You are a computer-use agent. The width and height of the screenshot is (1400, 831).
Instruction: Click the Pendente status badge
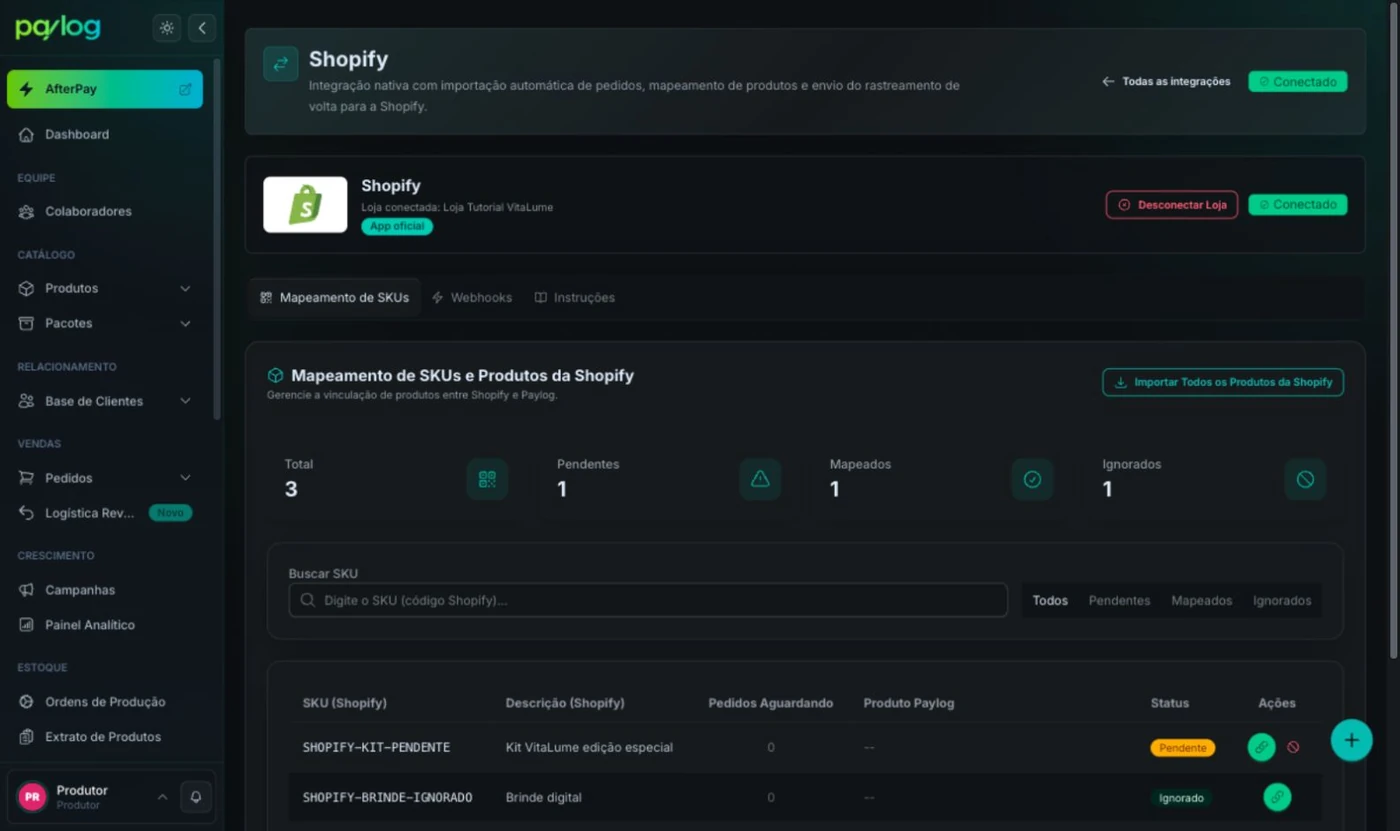point(1182,748)
